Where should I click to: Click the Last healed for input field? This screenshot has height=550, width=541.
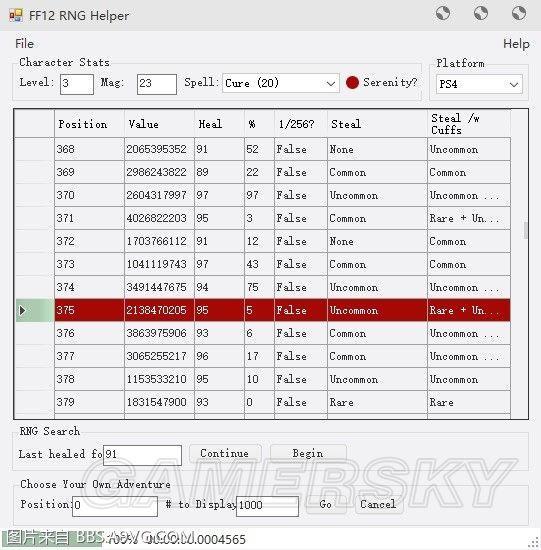coord(142,455)
